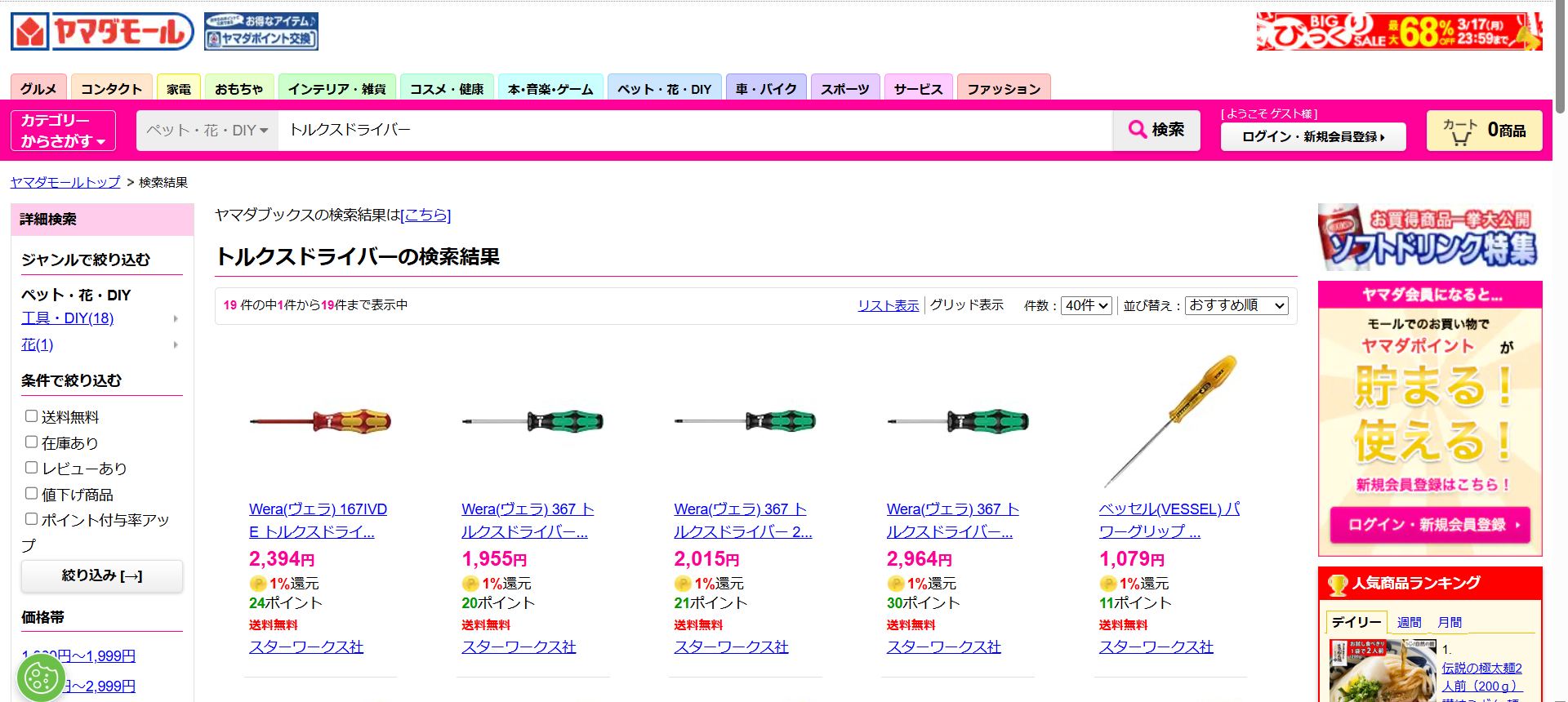
Task: Click the 絞り込み filter button
Action: pyautogui.click(x=102, y=576)
